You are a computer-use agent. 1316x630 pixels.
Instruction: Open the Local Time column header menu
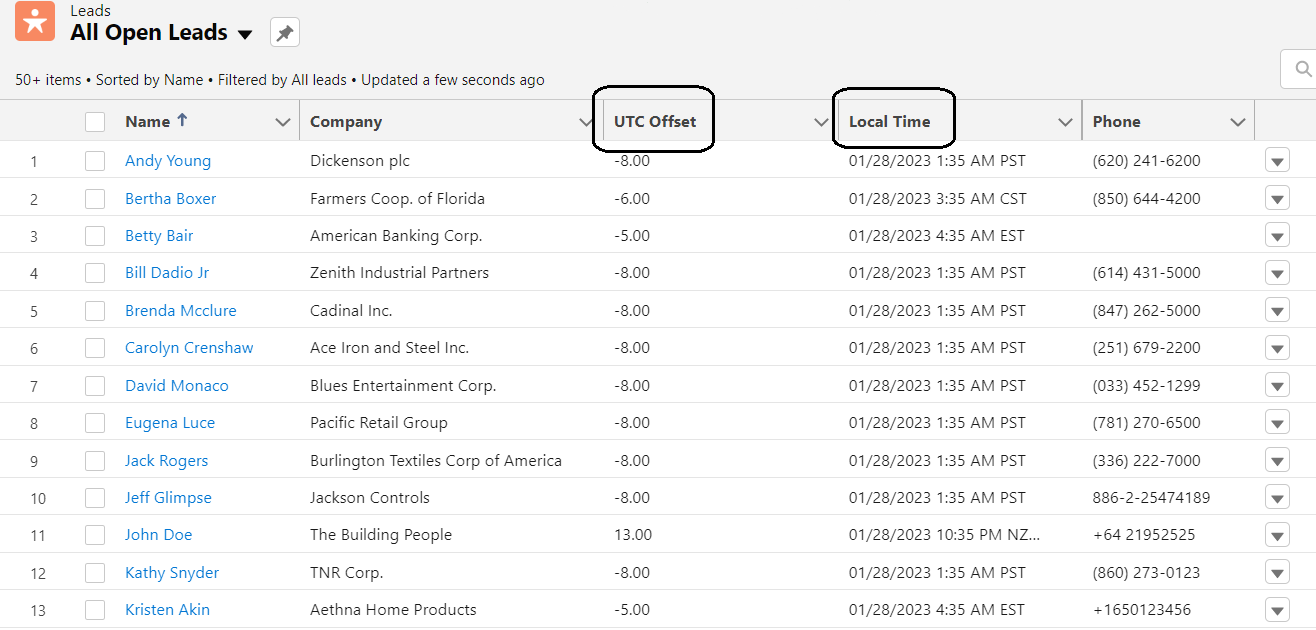click(x=1065, y=121)
